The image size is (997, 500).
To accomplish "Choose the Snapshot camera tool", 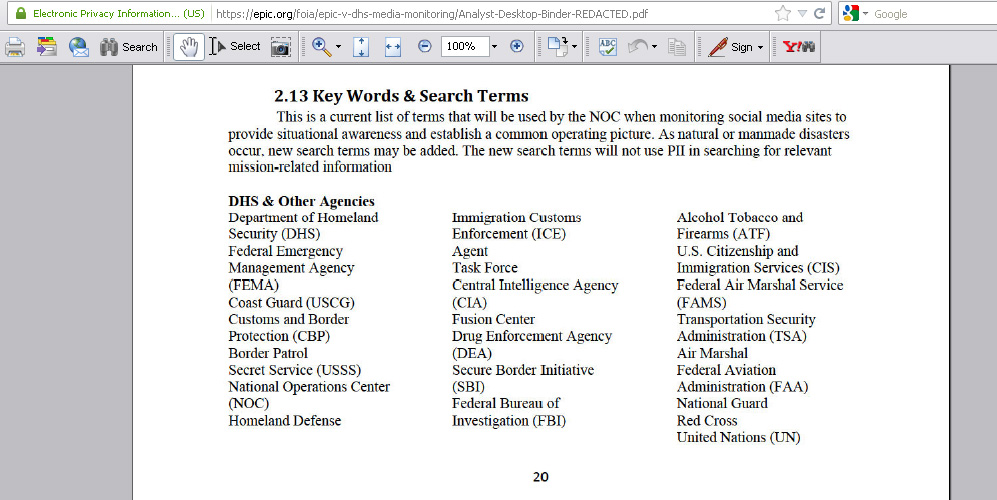I will (280, 47).
